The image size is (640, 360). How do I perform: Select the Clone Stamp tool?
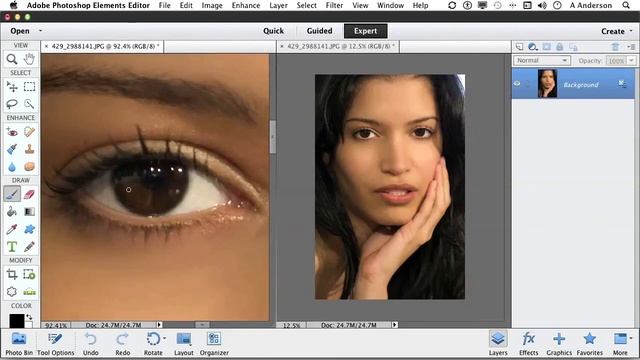[x=29, y=149]
